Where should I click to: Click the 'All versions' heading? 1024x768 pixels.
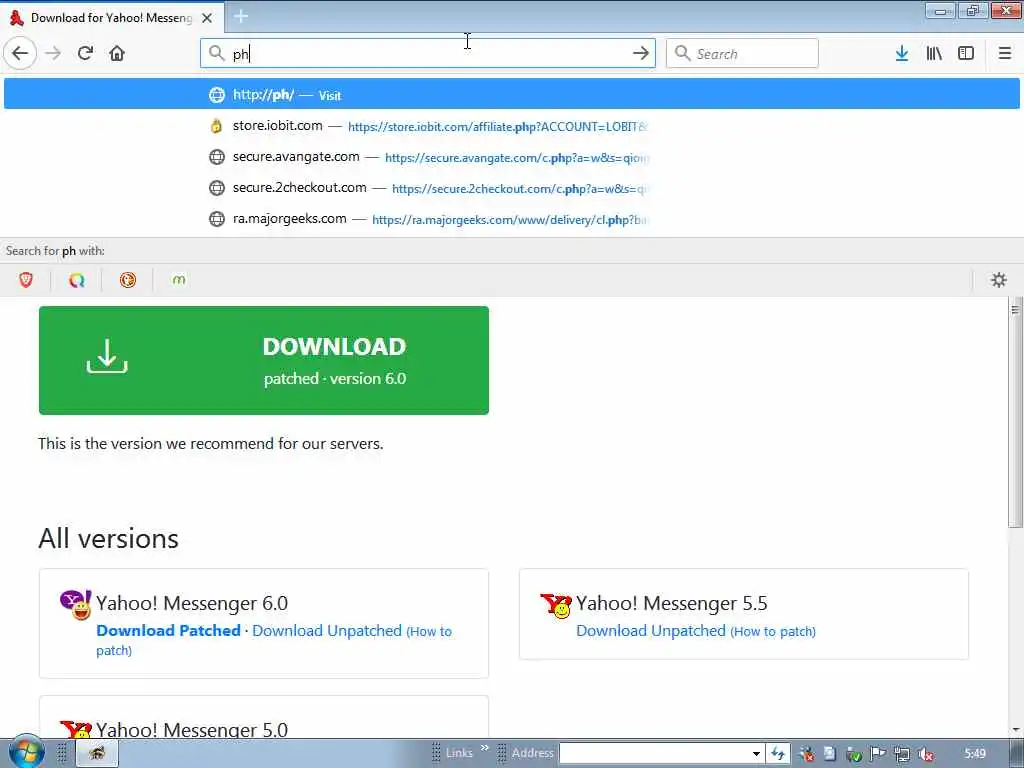coord(108,539)
